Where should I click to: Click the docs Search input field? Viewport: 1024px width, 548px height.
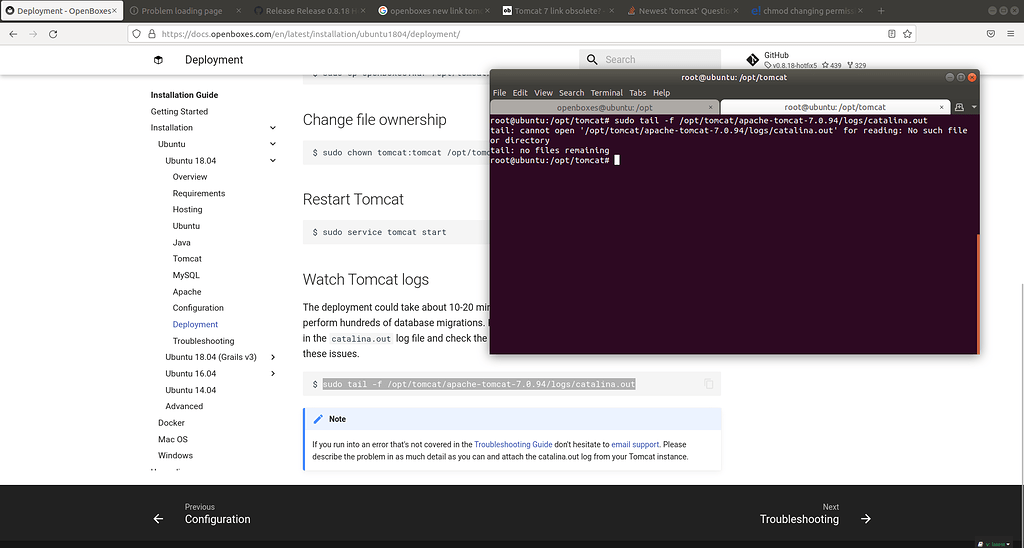(650, 59)
